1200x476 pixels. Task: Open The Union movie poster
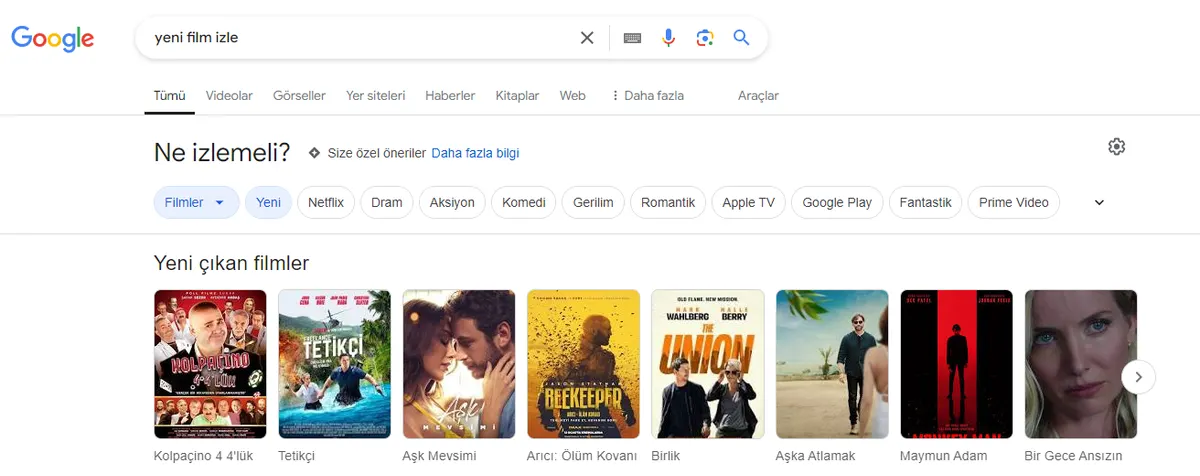[x=708, y=364]
